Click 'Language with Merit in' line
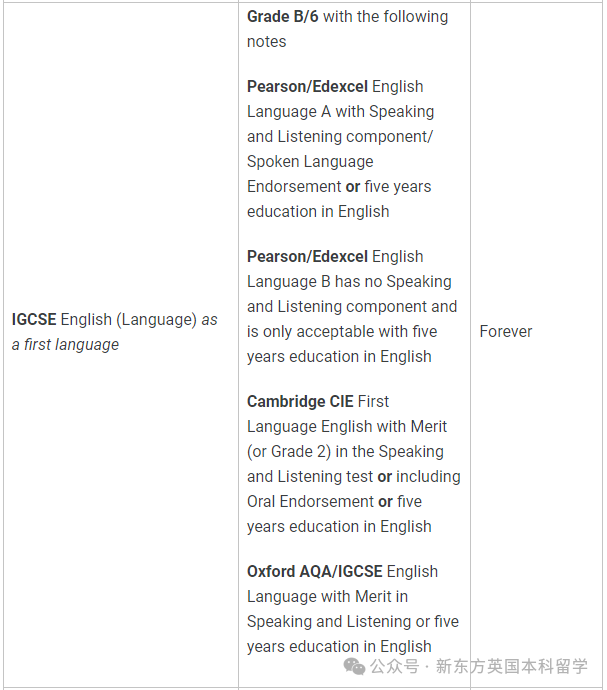This screenshot has height=690, width=607. (x=327, y=596)
